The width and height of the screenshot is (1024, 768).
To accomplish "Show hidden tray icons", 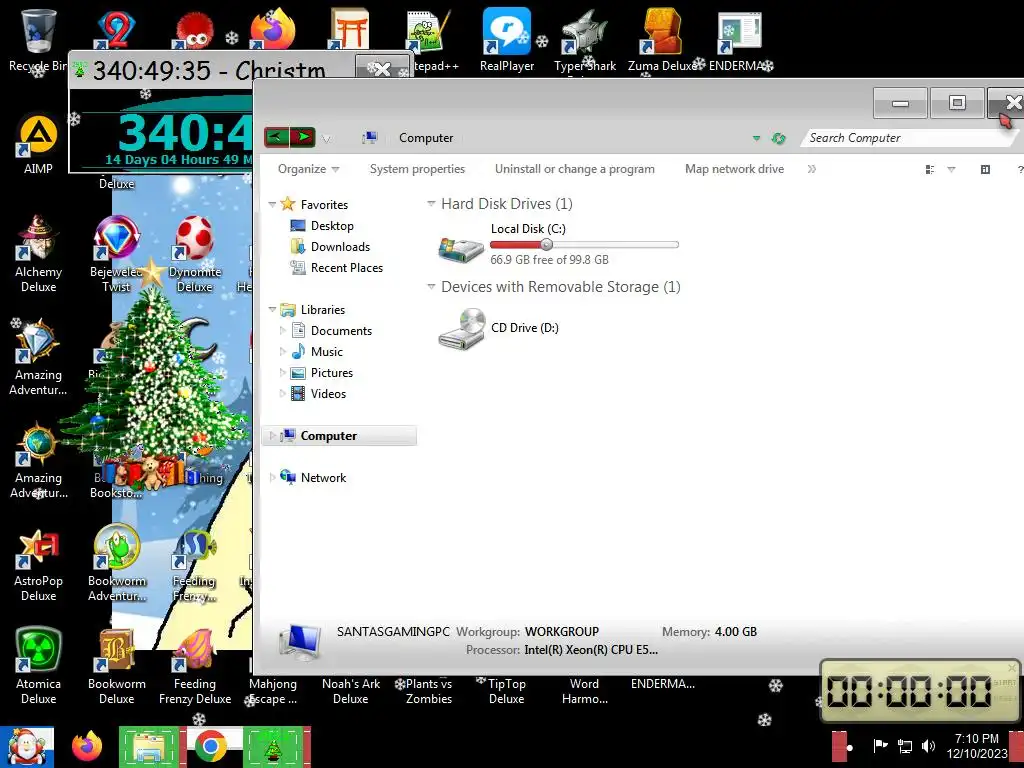I will point(848,747).
